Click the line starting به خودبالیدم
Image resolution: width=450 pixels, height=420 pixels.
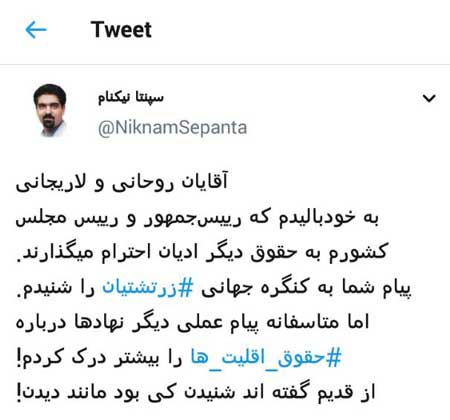click(197, 218)
